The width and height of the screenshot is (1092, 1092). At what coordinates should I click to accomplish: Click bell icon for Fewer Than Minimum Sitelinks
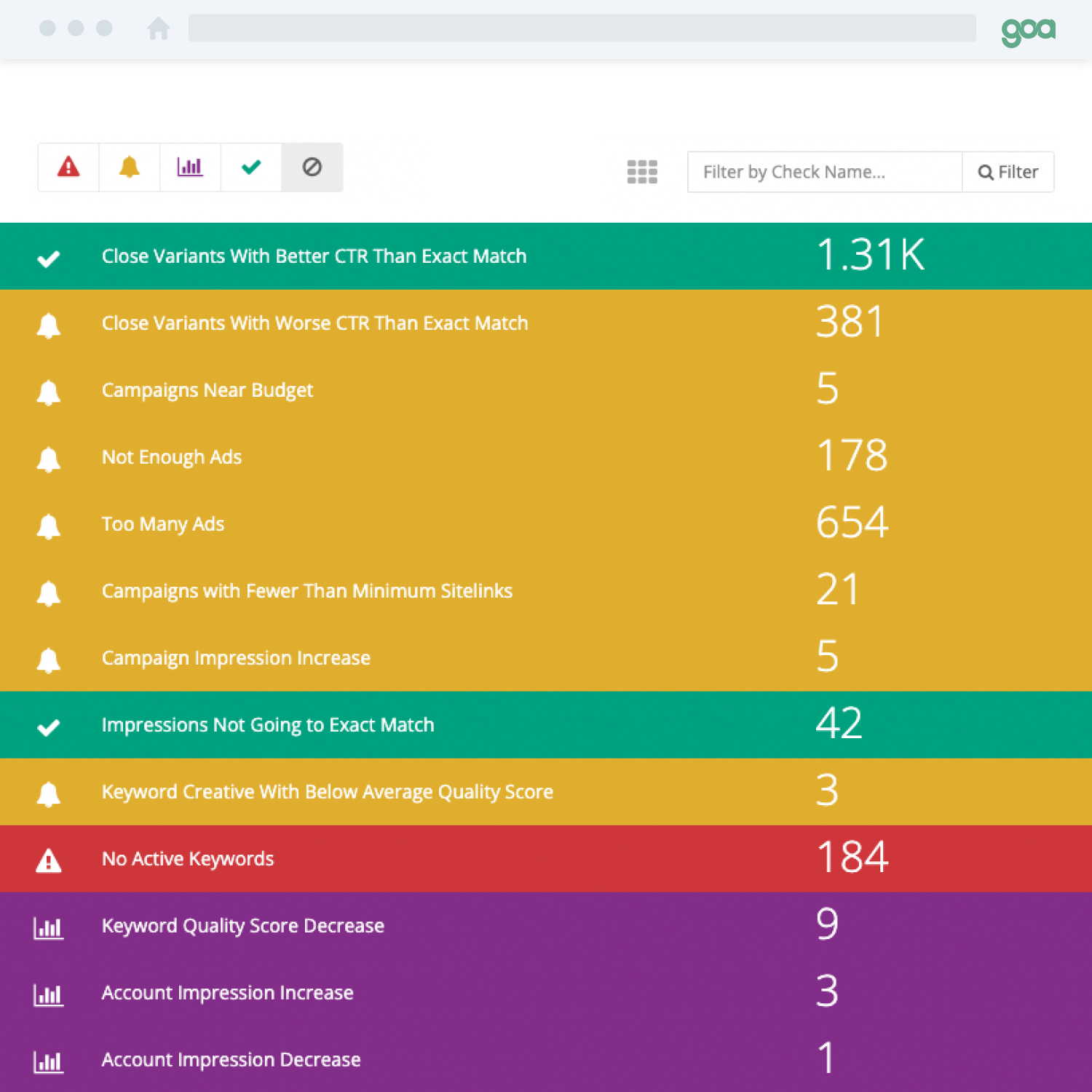(x=49, y=593)
